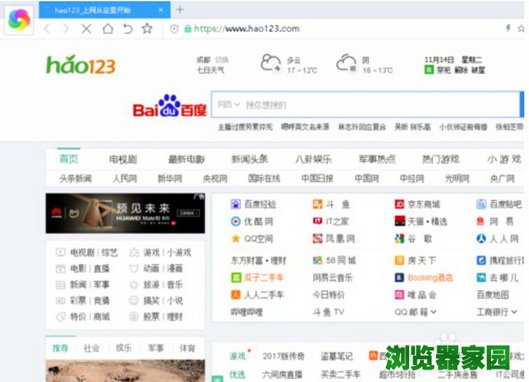The height and width of the screenshot is (382, 529).
Task: Switch to the 体育 news tab
Action: click(x=187, y=348)
